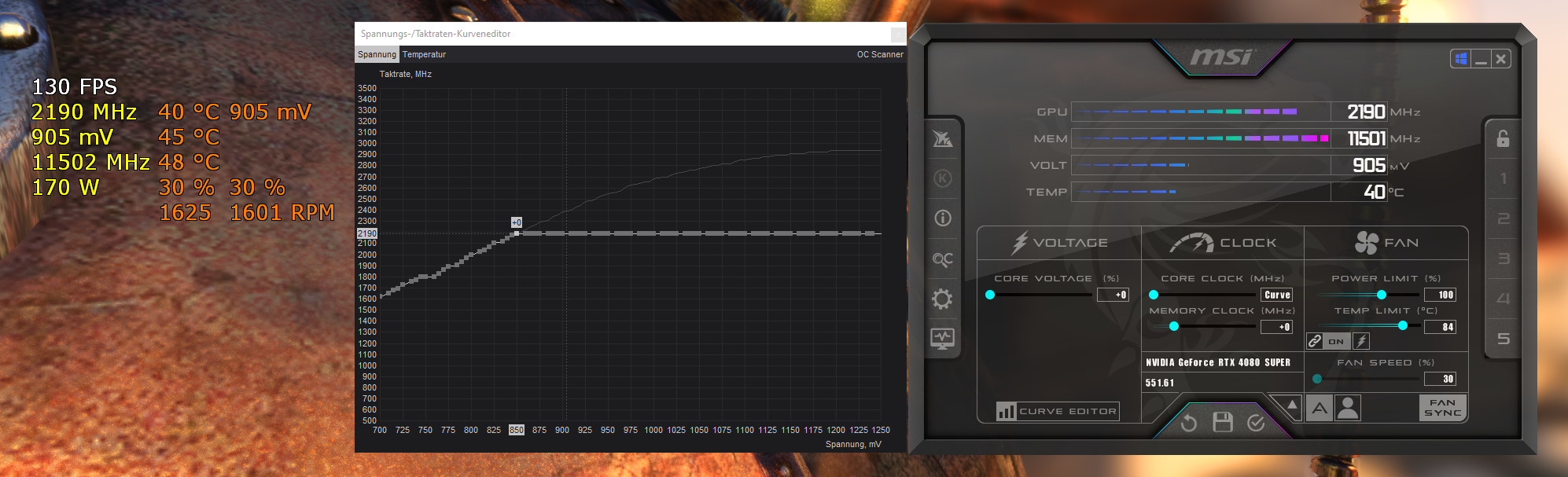Click the user-defined fan profile icon
This screenshot has height=477, width=1568.
point(1348,408)
